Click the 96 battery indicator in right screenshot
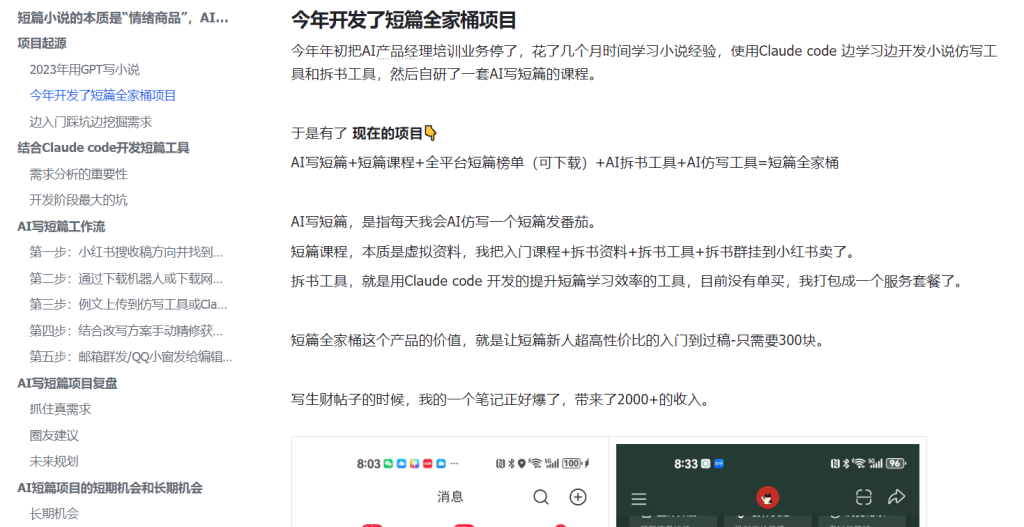 [x=895, y=463]
